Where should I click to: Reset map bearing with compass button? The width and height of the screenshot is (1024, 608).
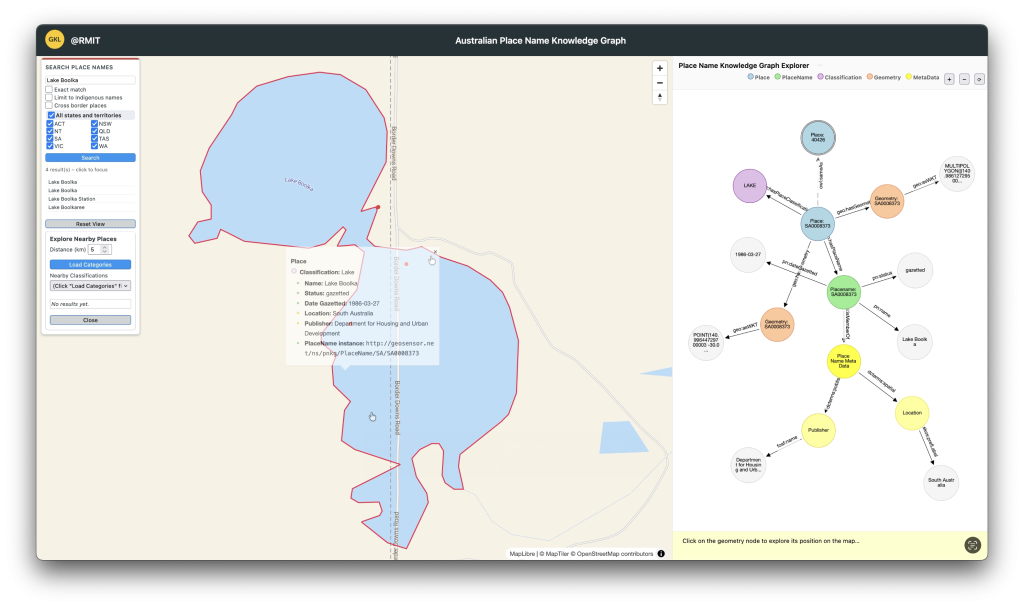[x=659, y=97]
